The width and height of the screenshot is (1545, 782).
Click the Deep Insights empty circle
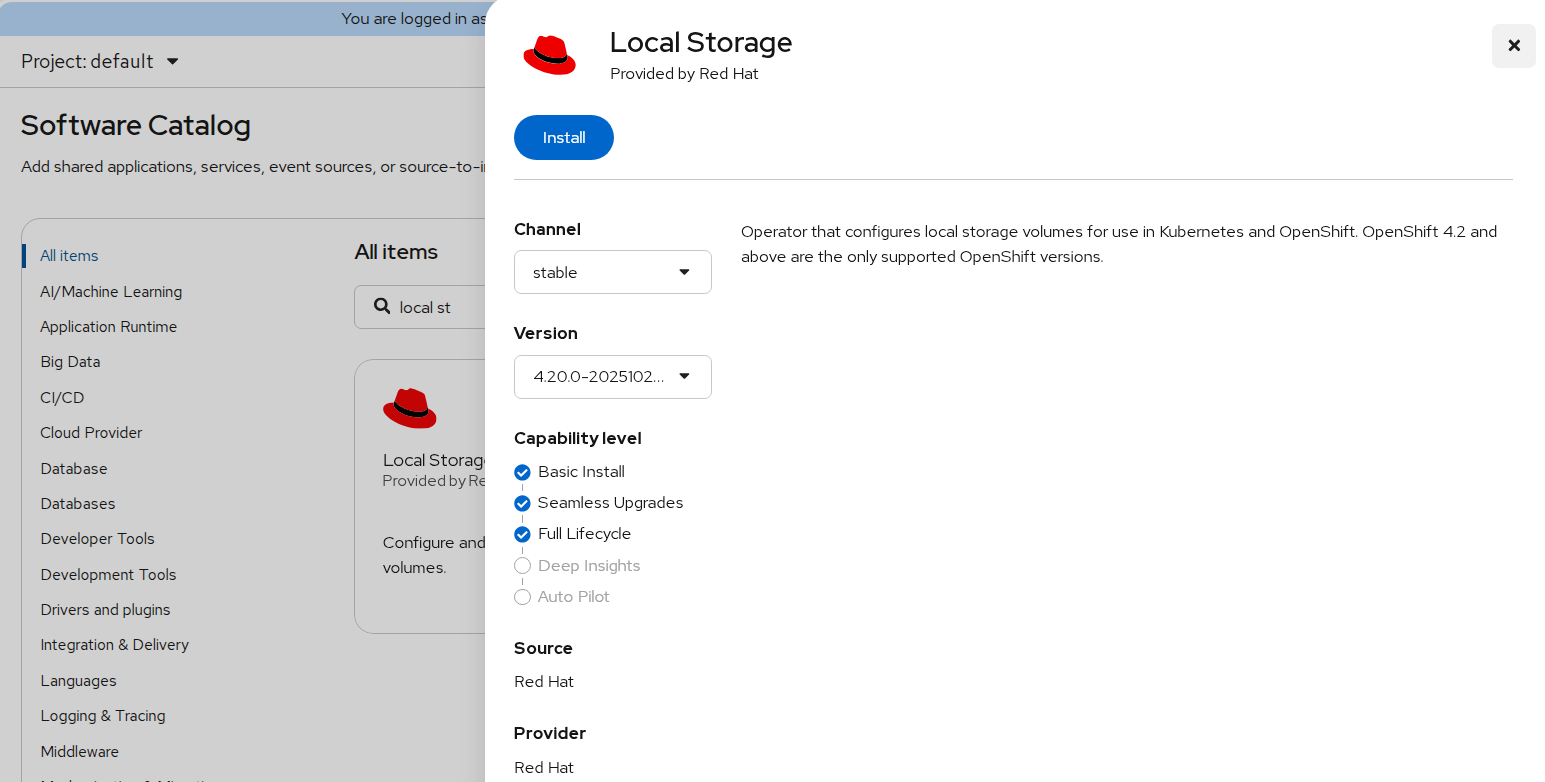tap(522, 566)
